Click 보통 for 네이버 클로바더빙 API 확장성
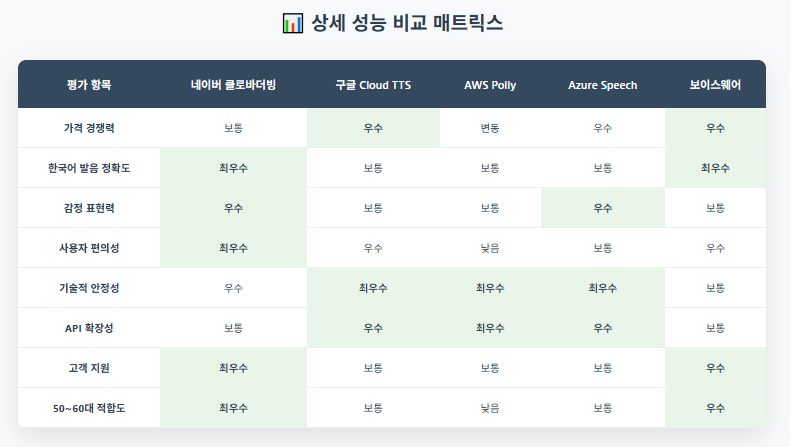This screenshot has width=792, height=447. pos(233,328)
